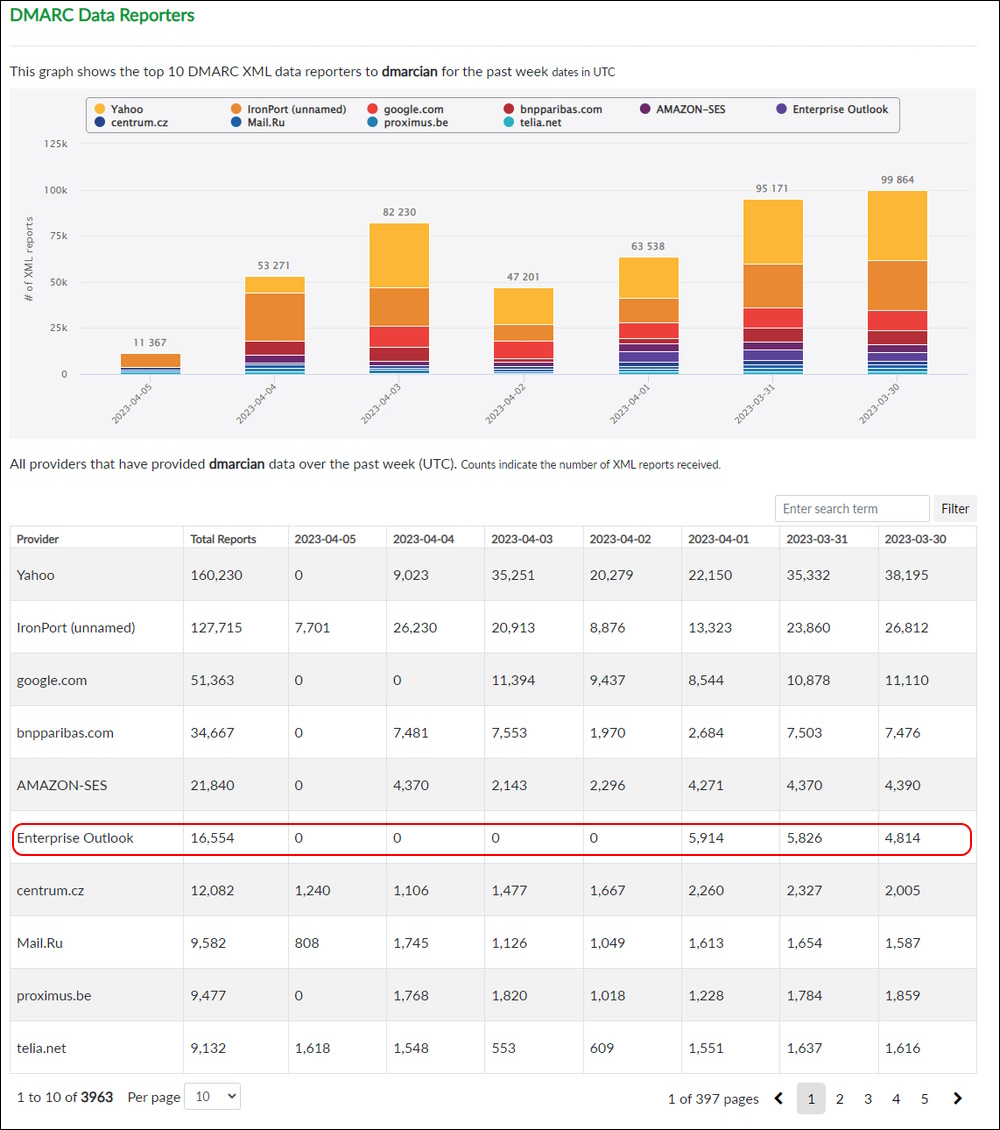Select the Yahoo provider name cell

tap(97, 575)
